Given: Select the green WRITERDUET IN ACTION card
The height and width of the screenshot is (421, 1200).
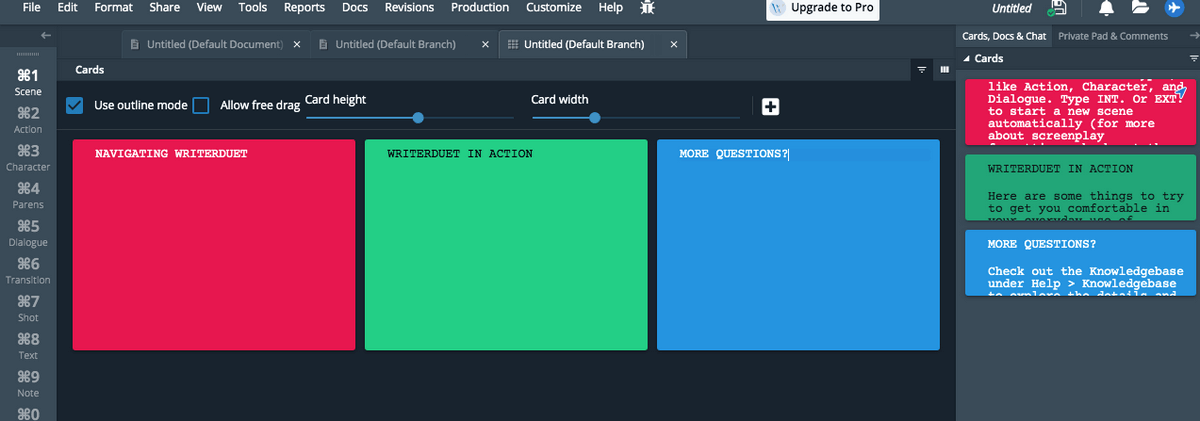Looking at the screenshot, I should click(506, 245).
